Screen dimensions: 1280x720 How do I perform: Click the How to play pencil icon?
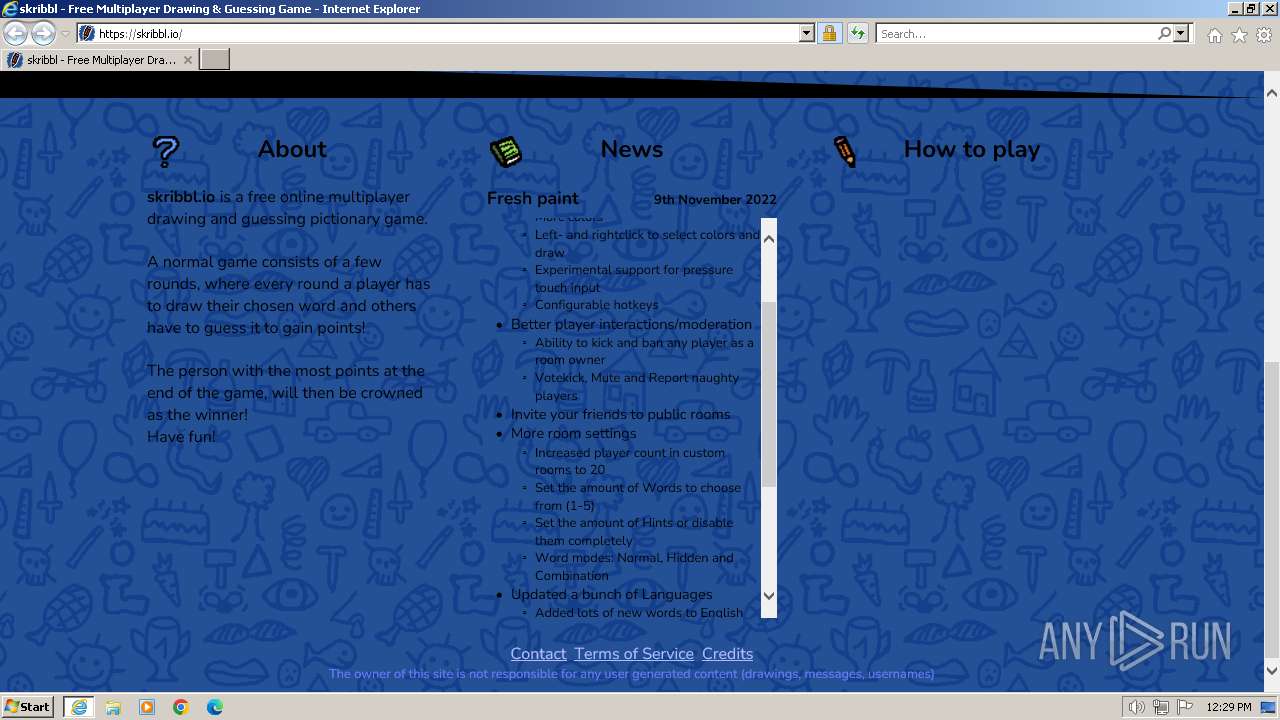pyautogui.click(x=845, y=152)
